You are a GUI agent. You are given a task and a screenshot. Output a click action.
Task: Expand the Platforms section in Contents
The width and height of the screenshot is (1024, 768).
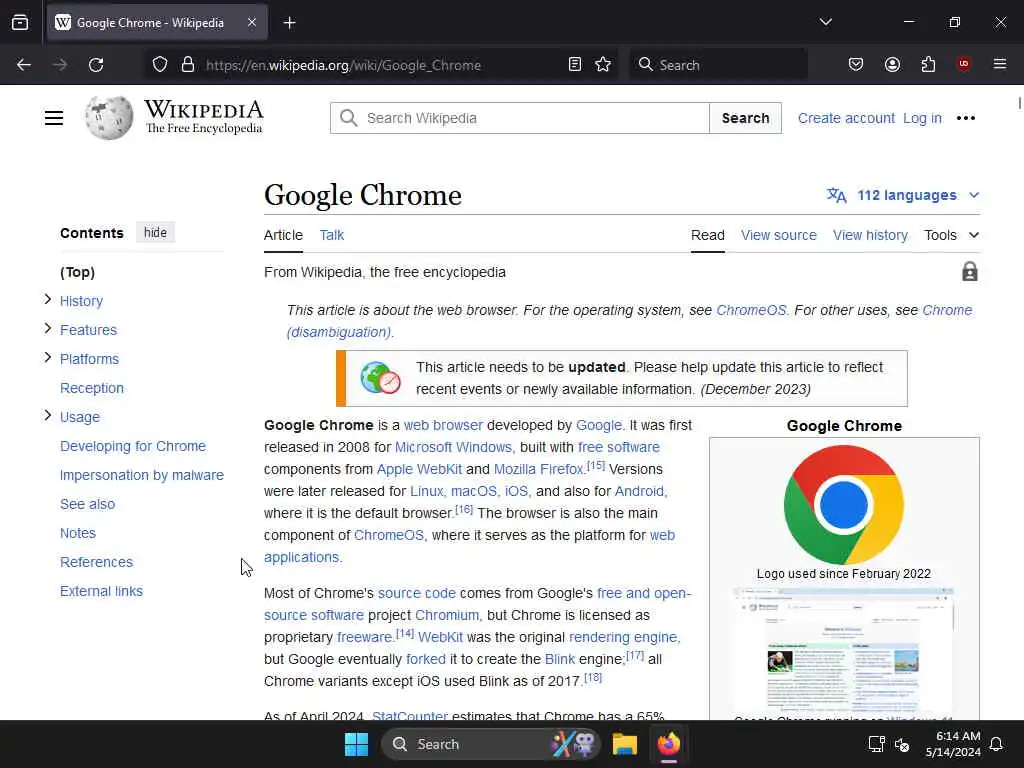48,357
